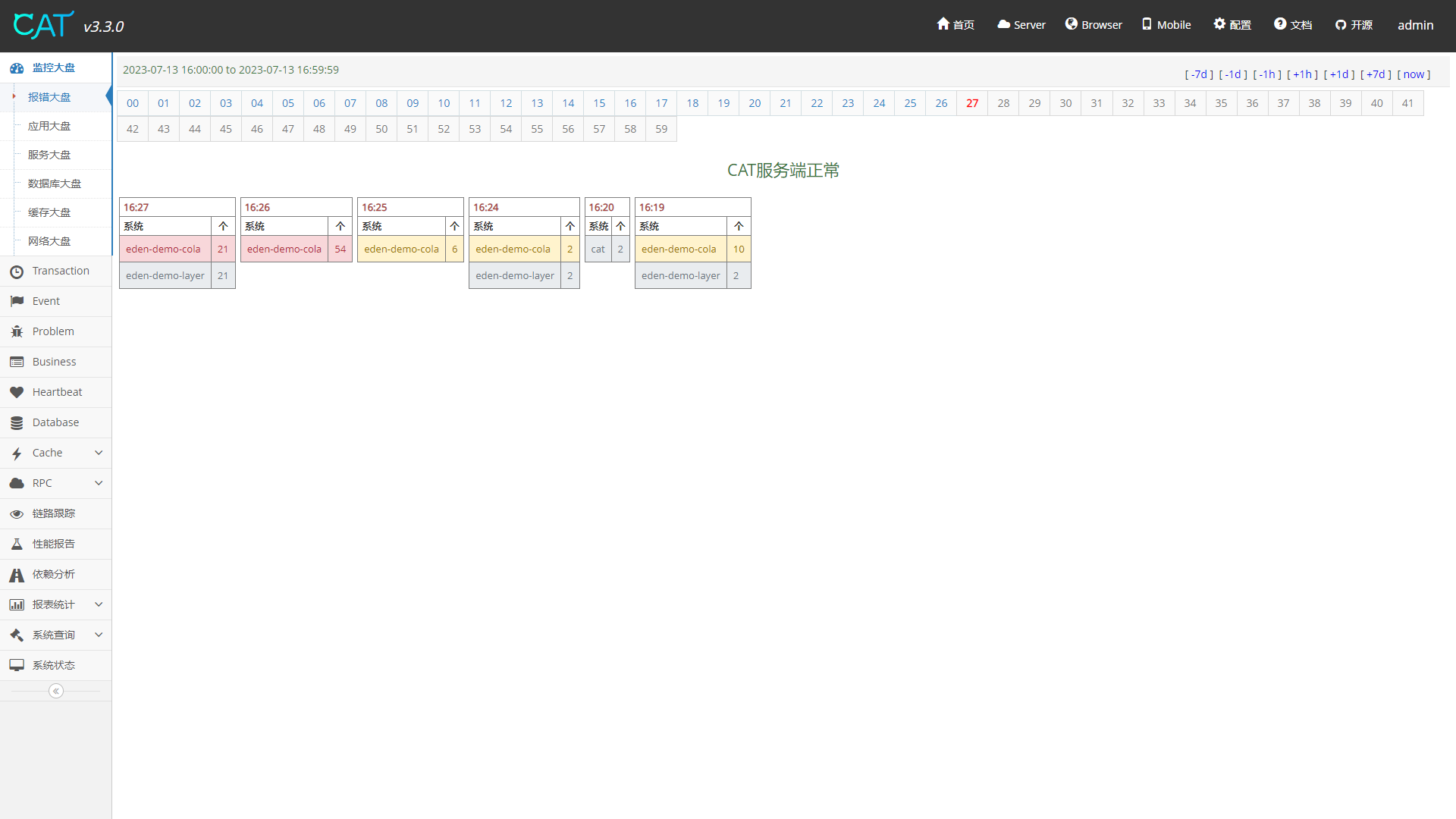Image resolution: width=1456 pixels, height=819 pixels.
Task: Expand the 系统查询 submenu chevron
Action: [x=99, y=635]
